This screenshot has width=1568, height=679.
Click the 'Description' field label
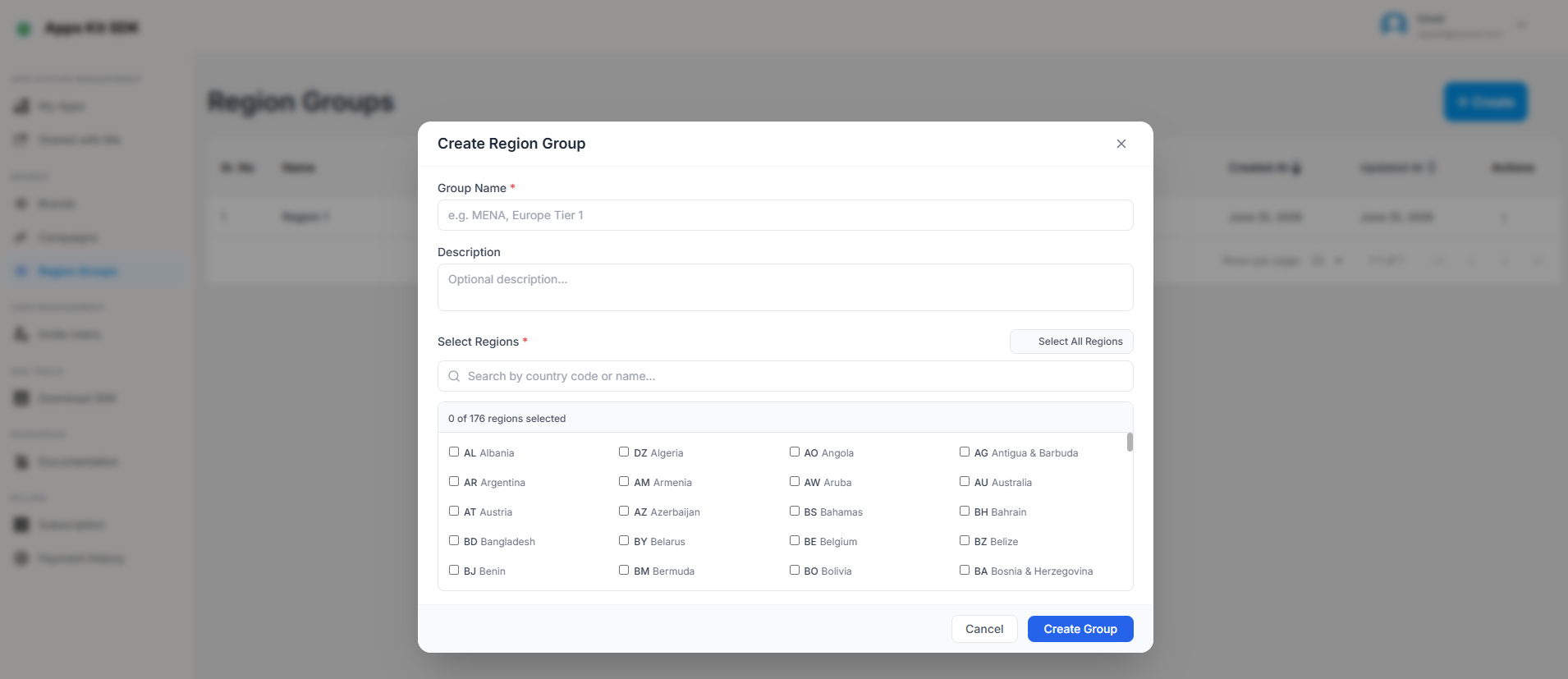[x=469, y=252]
